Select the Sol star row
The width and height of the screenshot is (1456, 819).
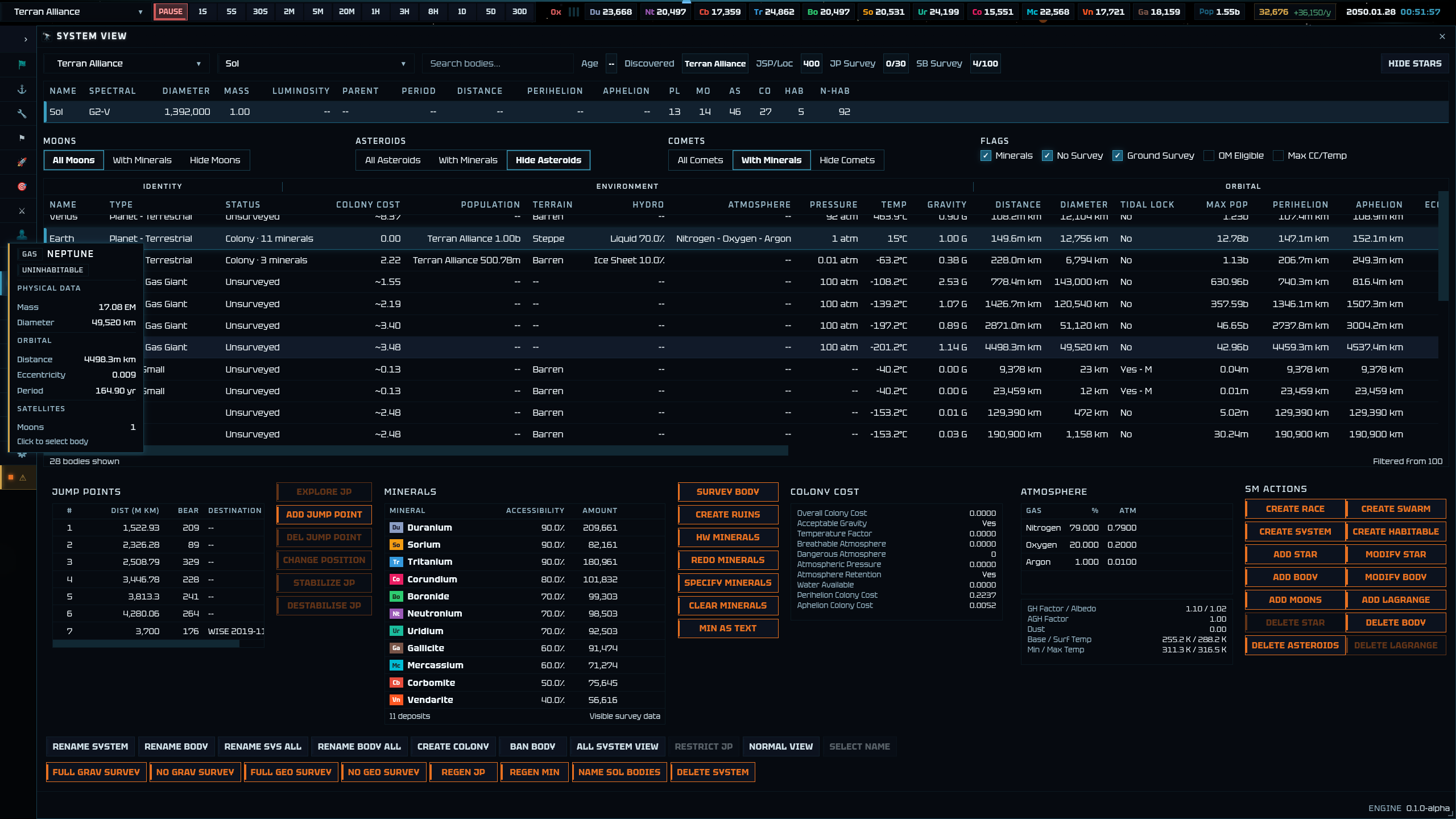(746, 112)
